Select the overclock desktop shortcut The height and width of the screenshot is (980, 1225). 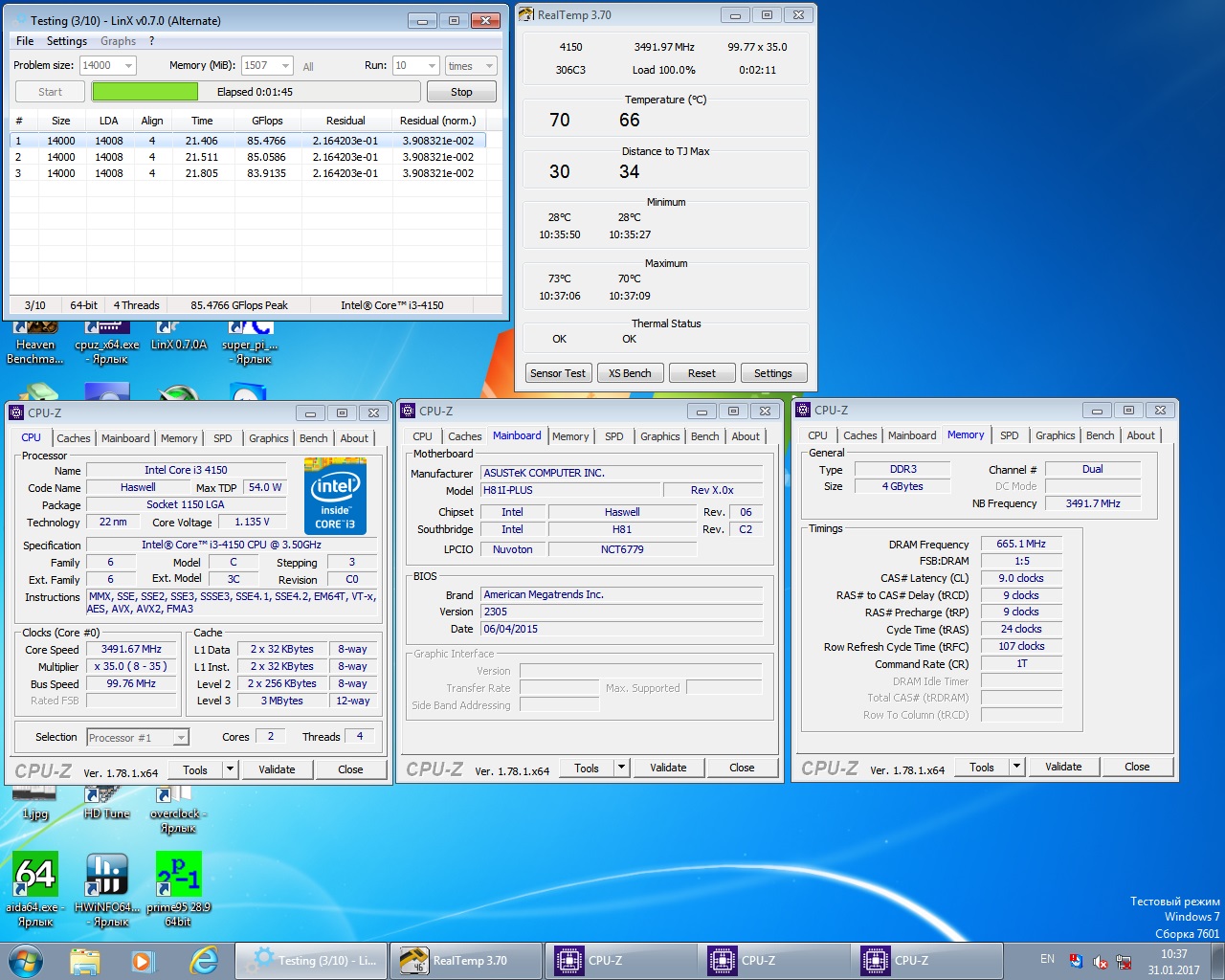point(178,810)
